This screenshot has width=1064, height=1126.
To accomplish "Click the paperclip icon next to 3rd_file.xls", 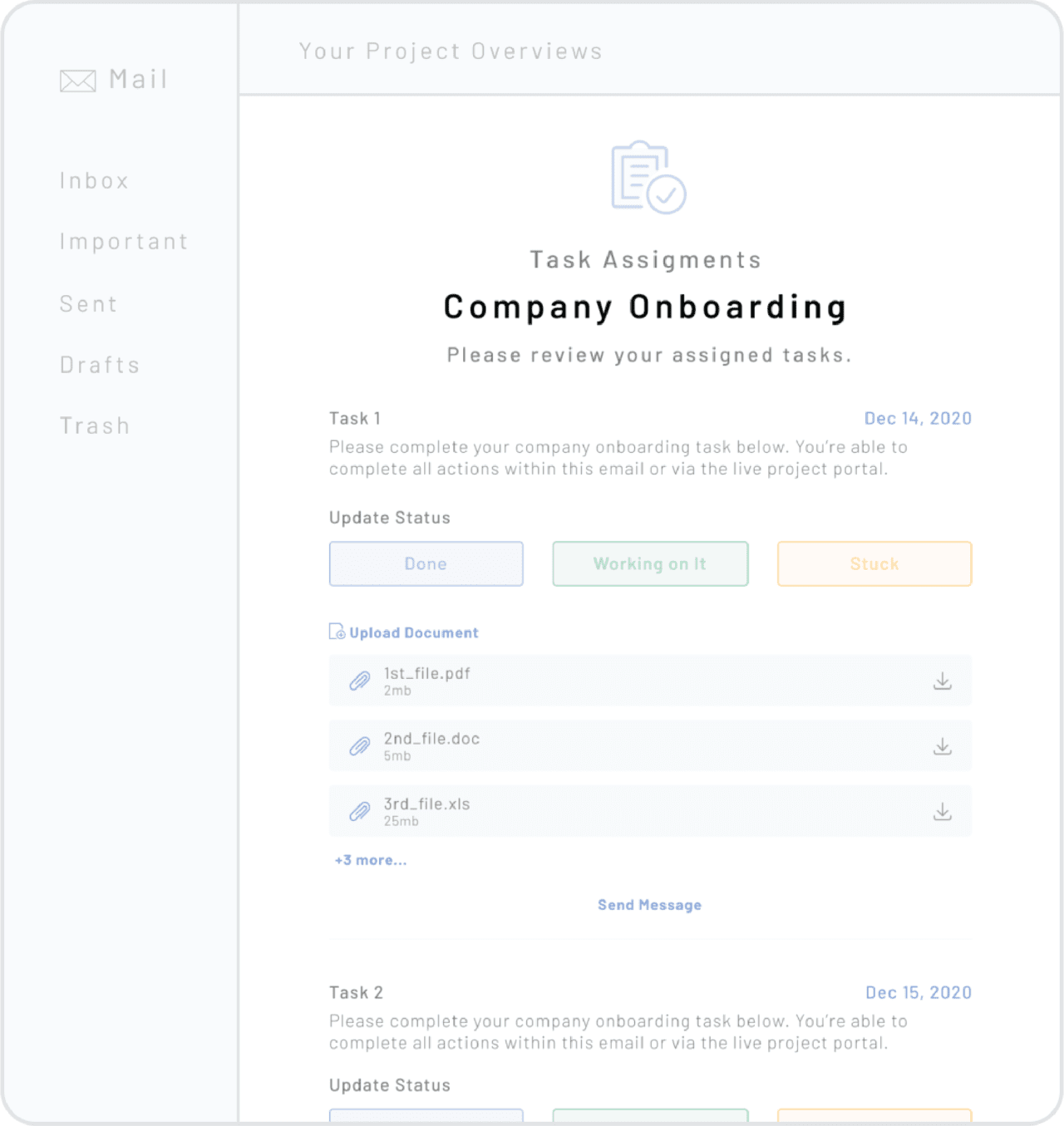I will click(358, 811).
